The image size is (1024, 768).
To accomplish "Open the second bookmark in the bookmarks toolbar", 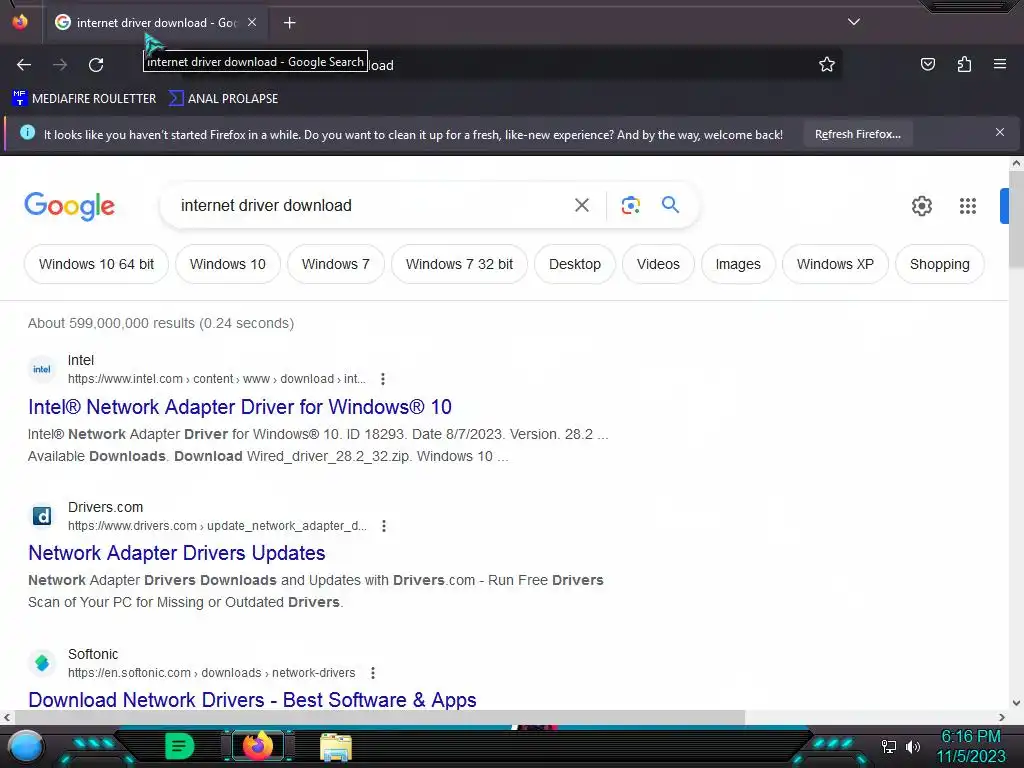I will coord(223,99).
